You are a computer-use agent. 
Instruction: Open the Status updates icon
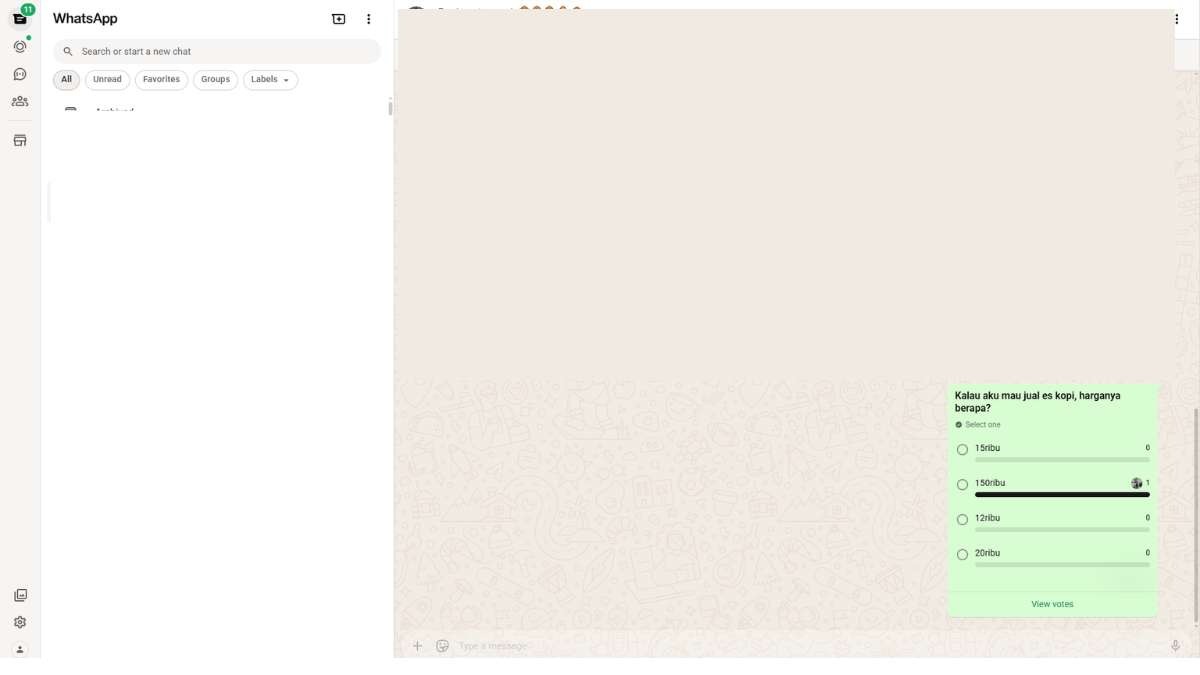point(20,47)
